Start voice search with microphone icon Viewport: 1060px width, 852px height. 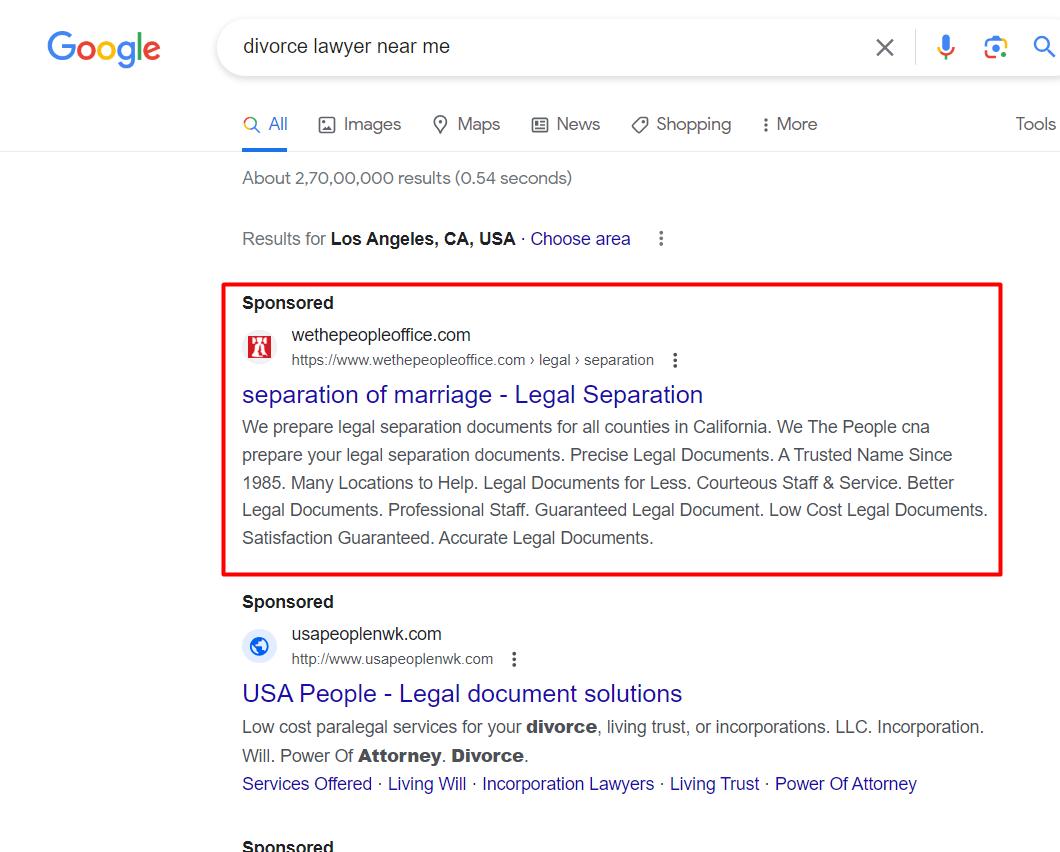tap(946, 47)
